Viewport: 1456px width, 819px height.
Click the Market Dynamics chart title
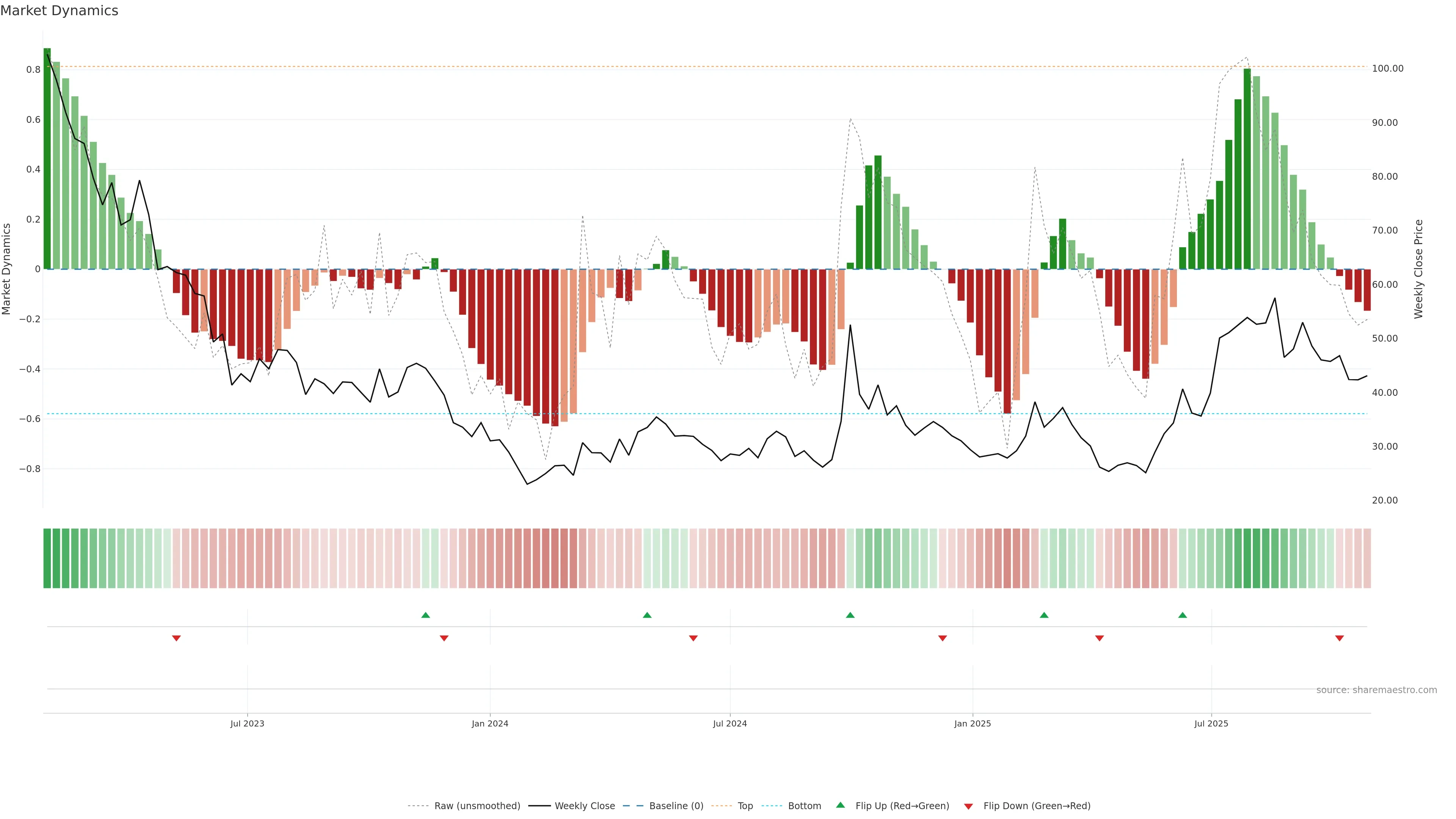coord(60,11)
